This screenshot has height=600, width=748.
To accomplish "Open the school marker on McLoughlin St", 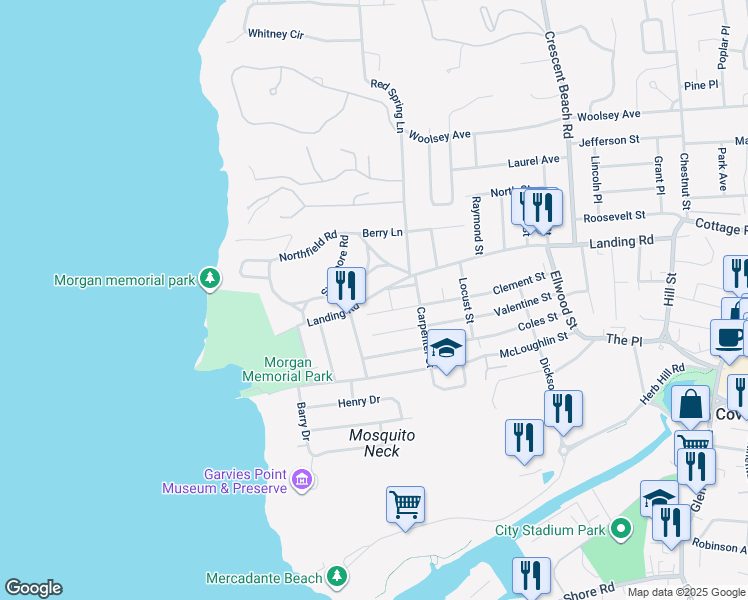I will coord(447,349).
